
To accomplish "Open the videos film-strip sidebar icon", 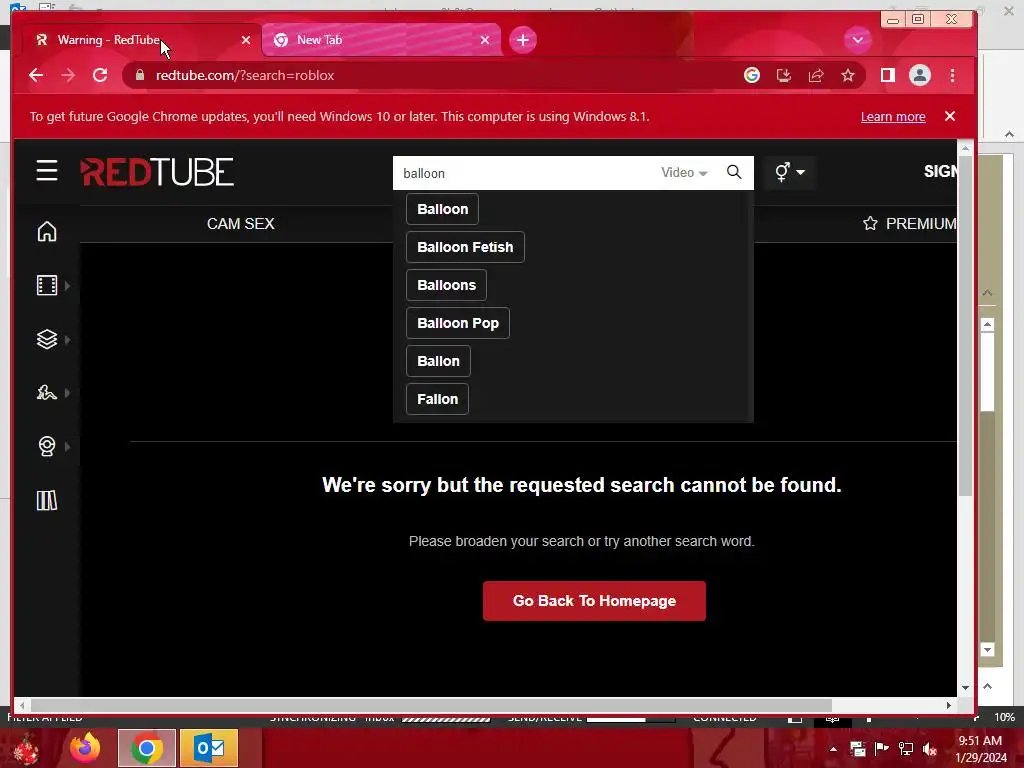I will click(x=46, y=285).
